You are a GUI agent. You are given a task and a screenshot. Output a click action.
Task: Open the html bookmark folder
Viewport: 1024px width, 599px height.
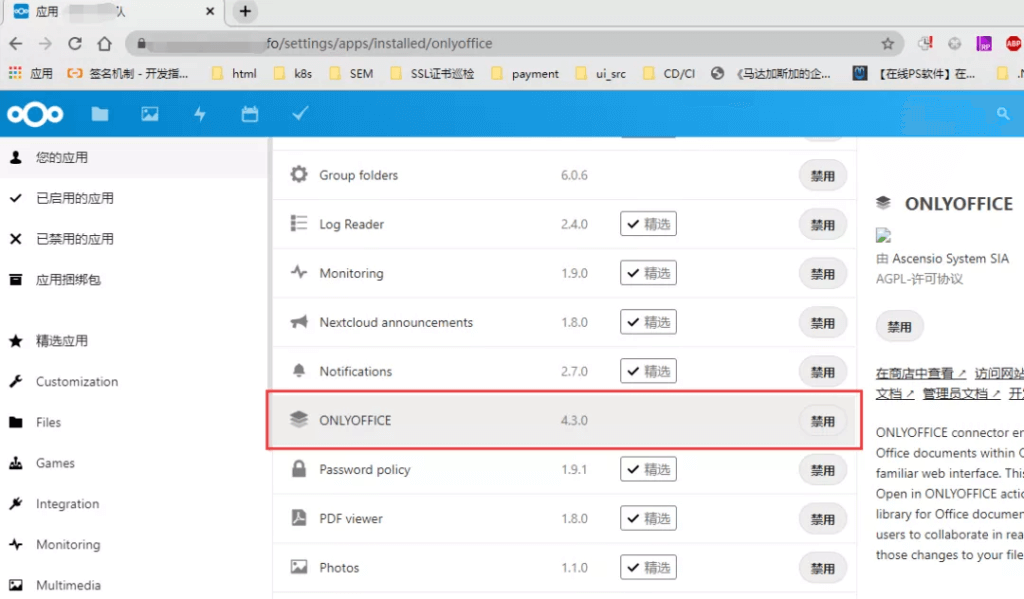(x=234, y=74)
